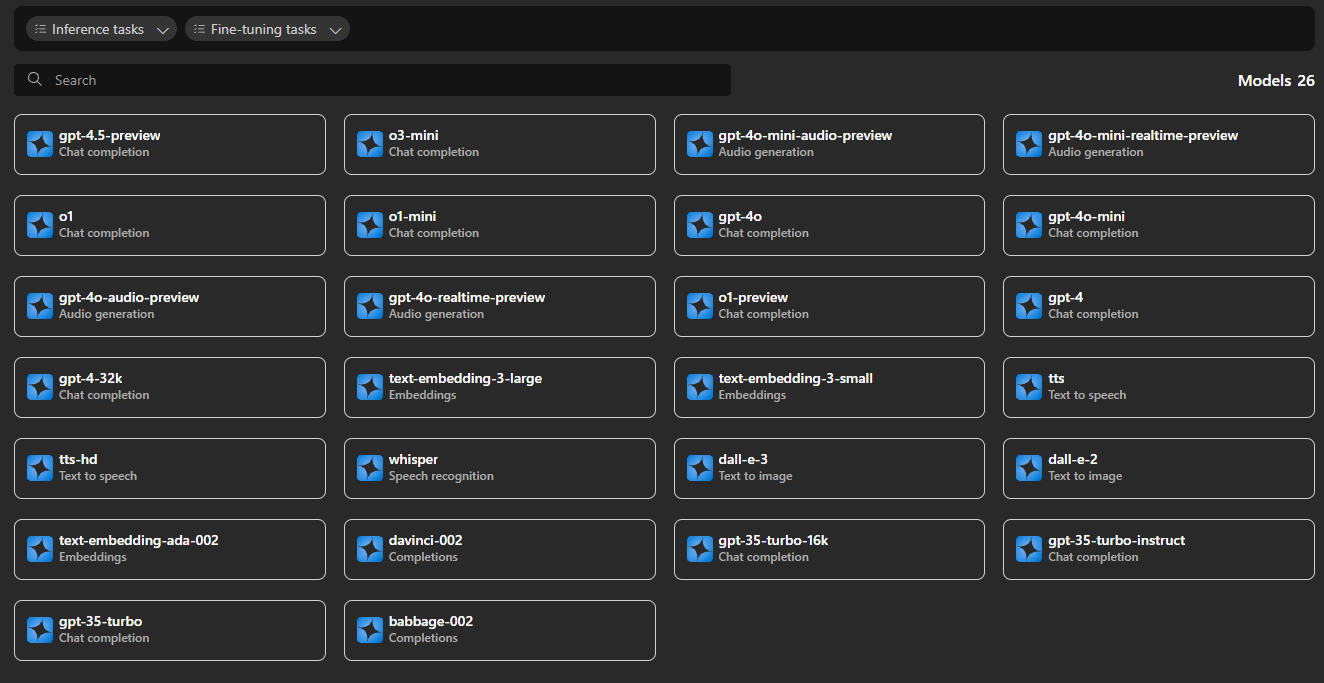Viewport: 1324px width, 683px height.
Task: Click the gpt-4o-realtime-preview model icon
Action: 370,306
